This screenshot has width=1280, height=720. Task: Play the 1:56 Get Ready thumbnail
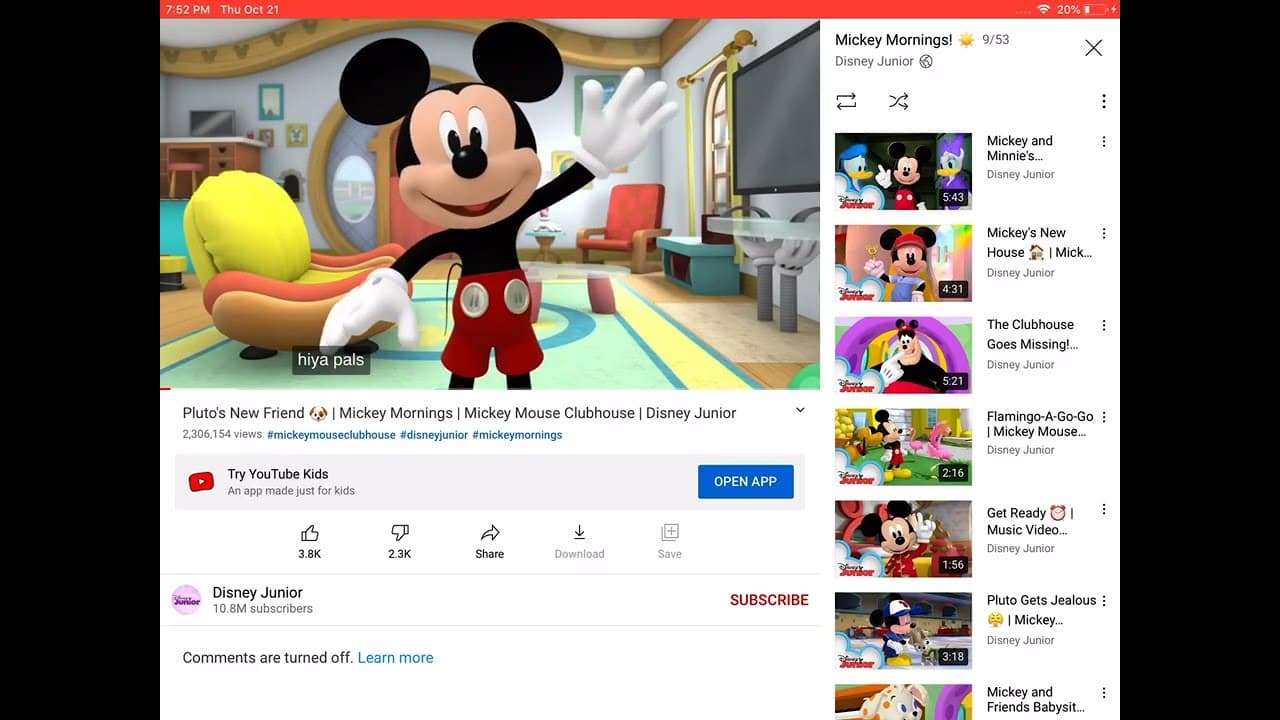point(903,539)
